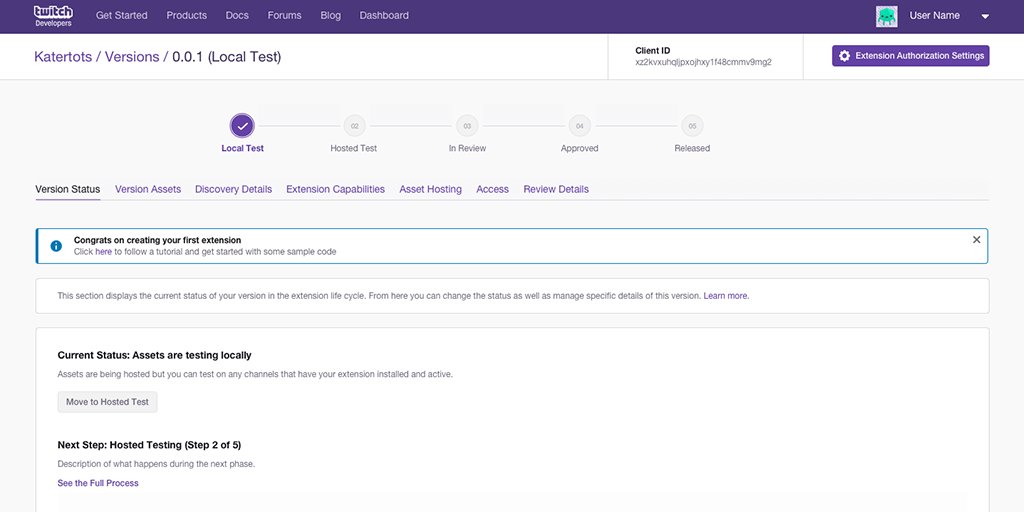Switch to Asset Hosting tab

click(430, 189)
